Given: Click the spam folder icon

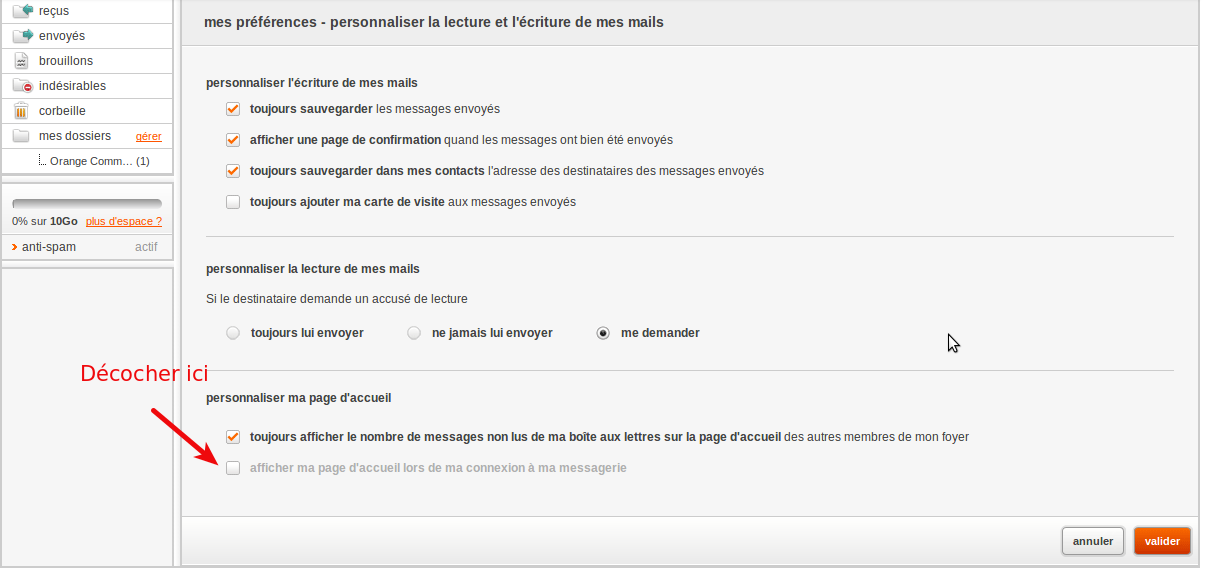Looking at the screenshot, I should (x=21, y=86).
